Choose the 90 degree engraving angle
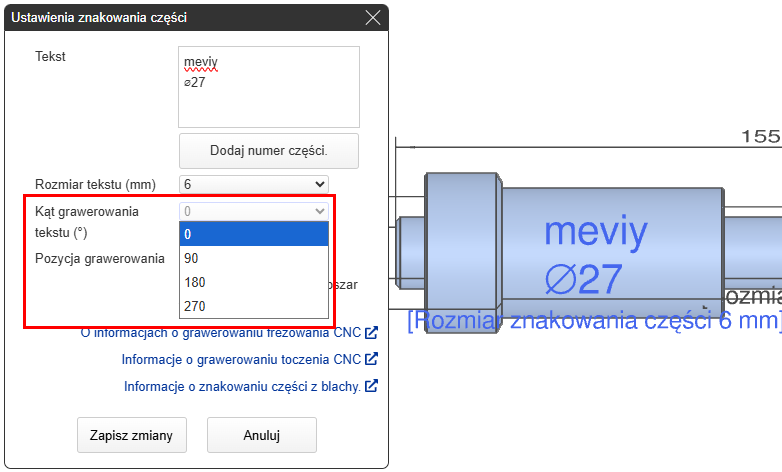The image size is (782, 472). pos(254,258)
